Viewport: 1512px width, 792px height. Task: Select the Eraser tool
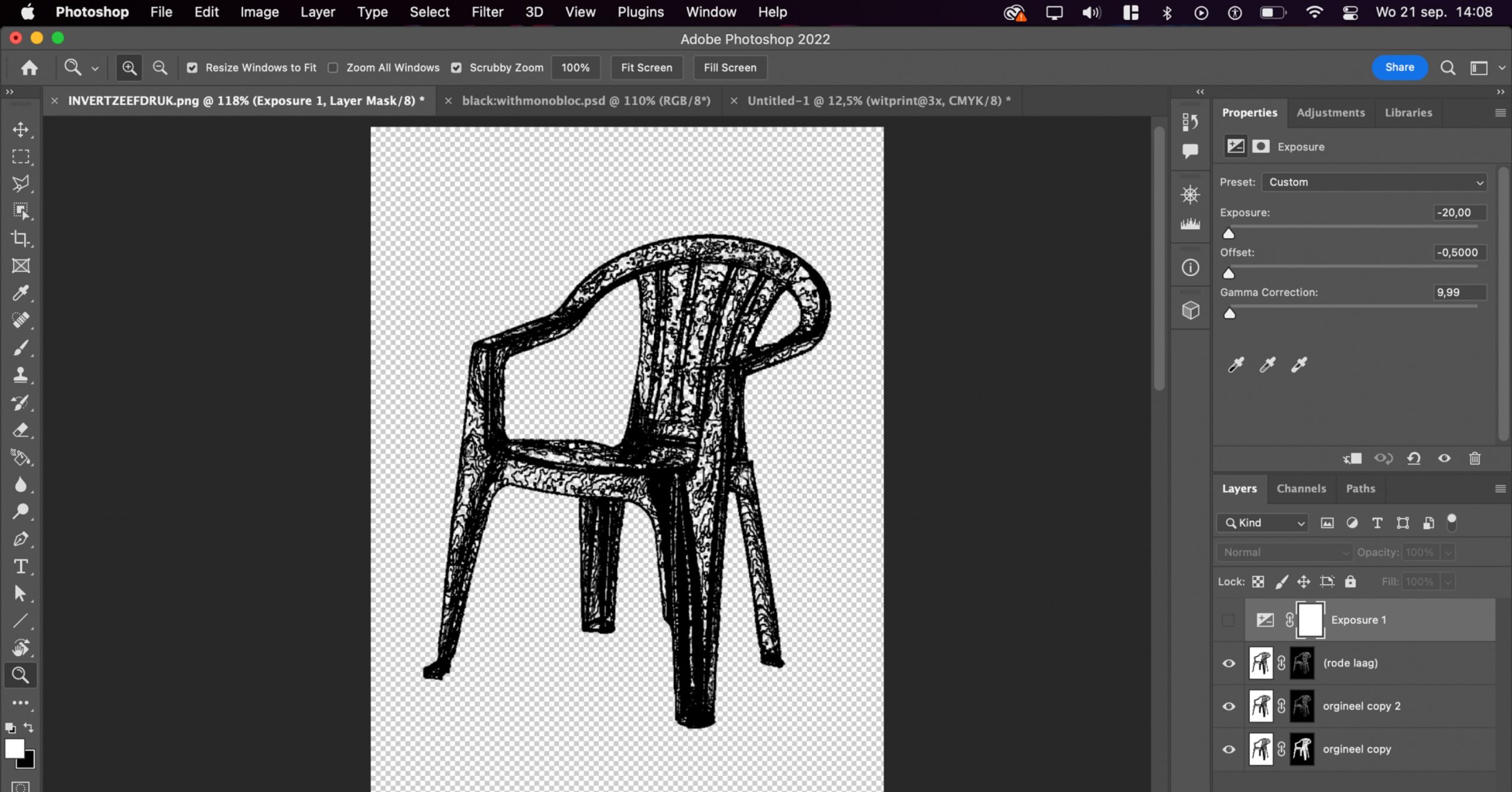(21, 430)
